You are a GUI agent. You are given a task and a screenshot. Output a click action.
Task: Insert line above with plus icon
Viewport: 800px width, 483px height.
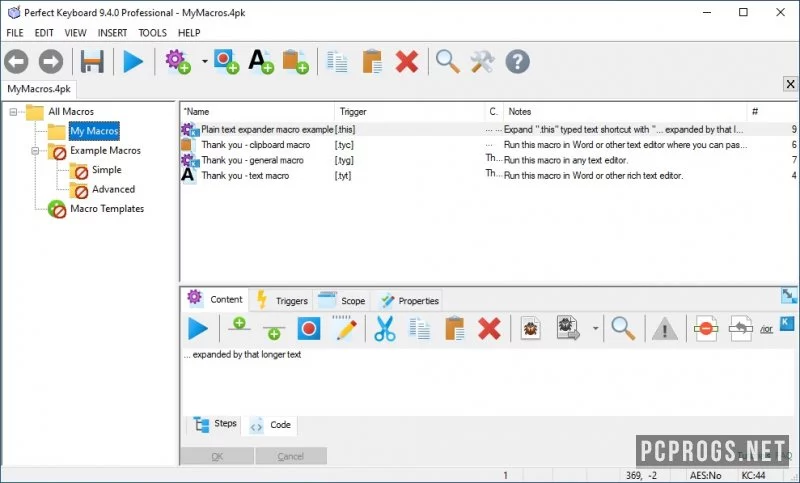pos(239,326)
